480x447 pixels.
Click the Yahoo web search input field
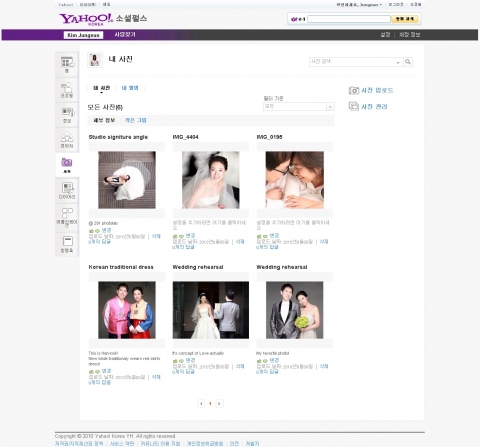(x=349, y=19)
